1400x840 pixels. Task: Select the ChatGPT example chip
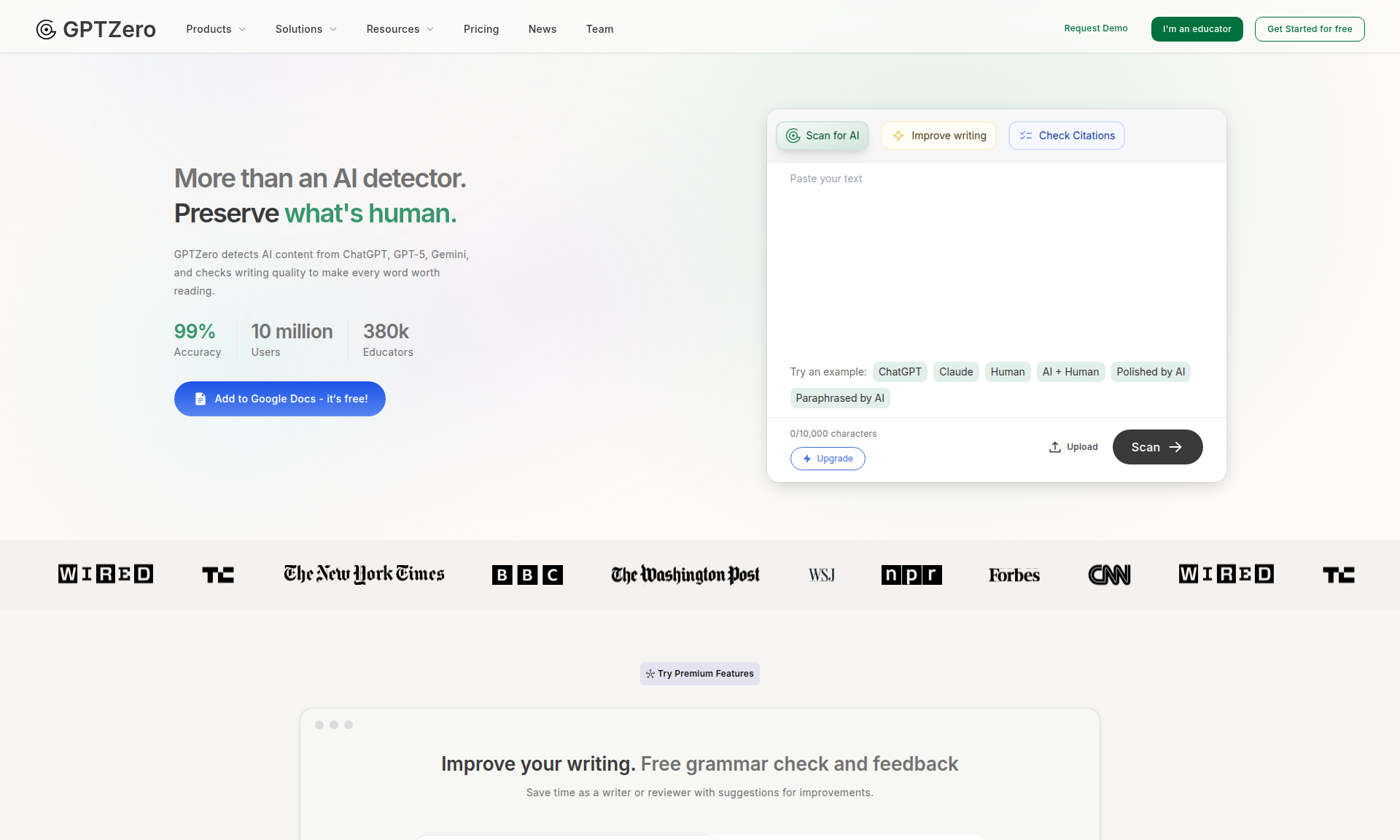click(899, 372)
